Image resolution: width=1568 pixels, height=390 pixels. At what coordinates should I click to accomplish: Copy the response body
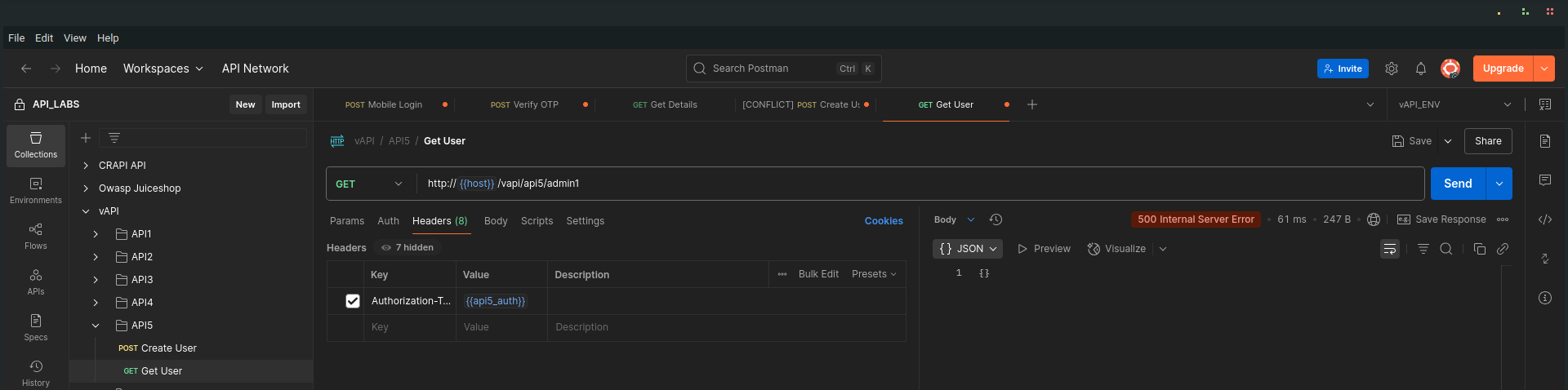tap(1480, 249)
